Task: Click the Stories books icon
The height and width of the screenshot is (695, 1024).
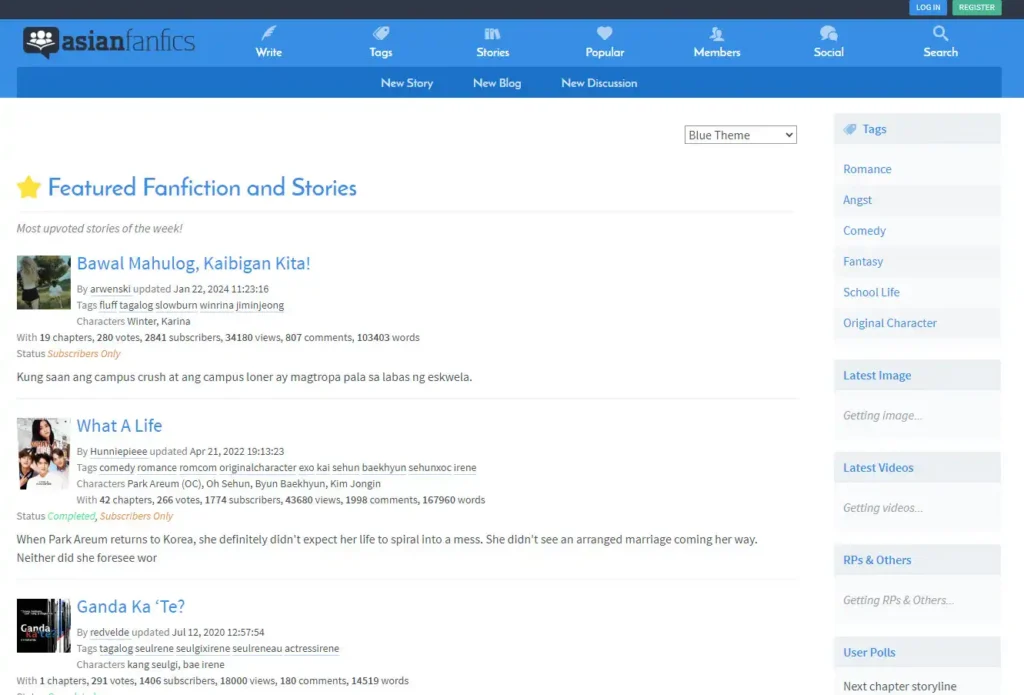Action: (x=492, y=33)
